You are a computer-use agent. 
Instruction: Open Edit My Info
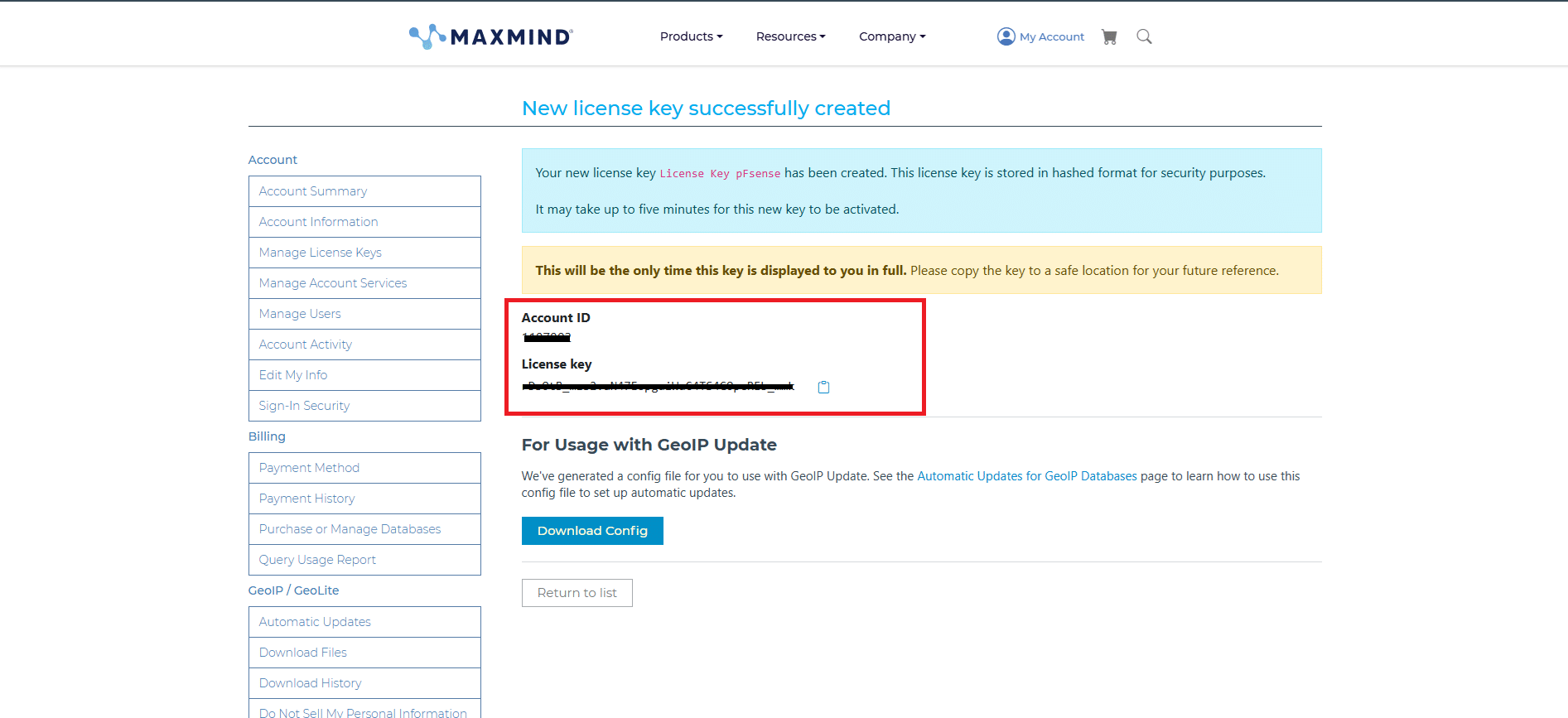[364, 375]
